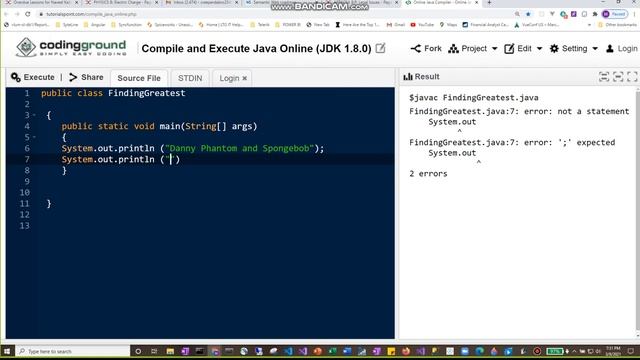Open a new browser tab with plus

tap(489, 2)
